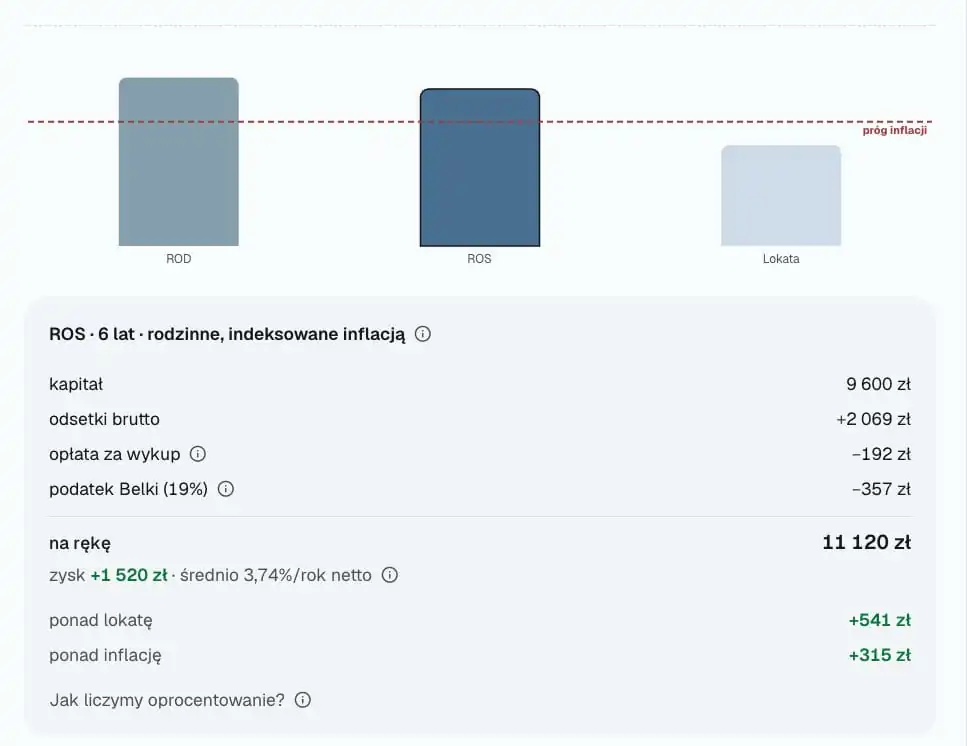Click the ROD label under chart

click(x=179, y=259)
